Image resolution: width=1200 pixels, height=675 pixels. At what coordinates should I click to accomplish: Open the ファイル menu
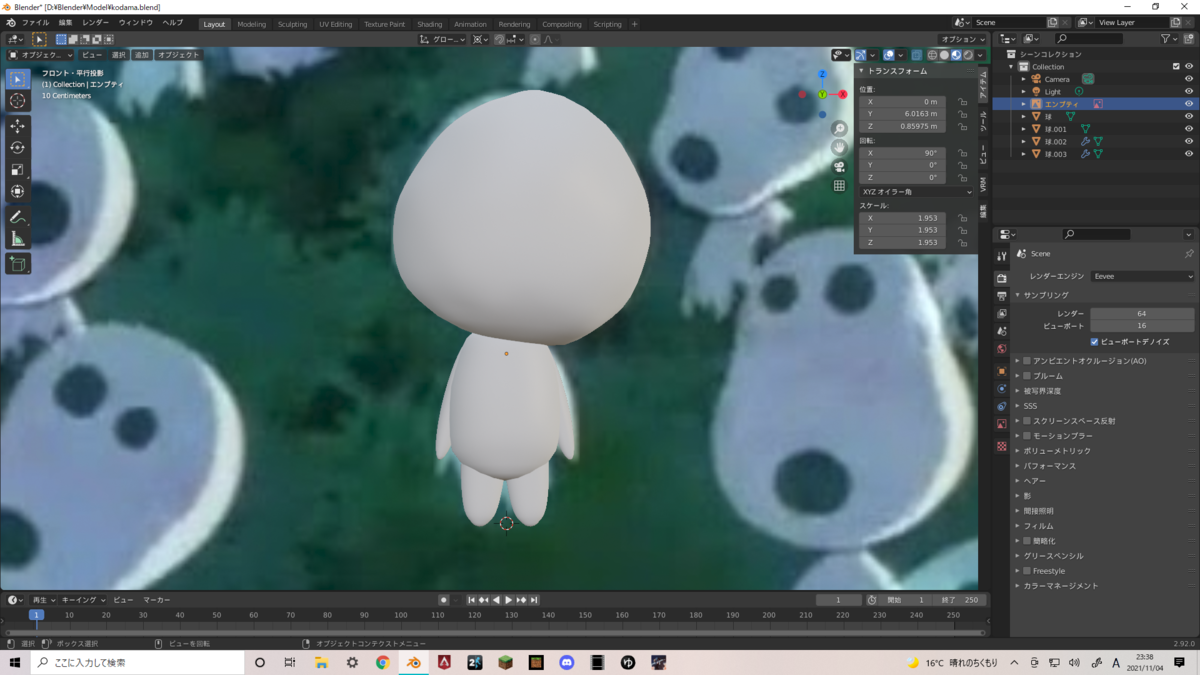coord(35,23)
